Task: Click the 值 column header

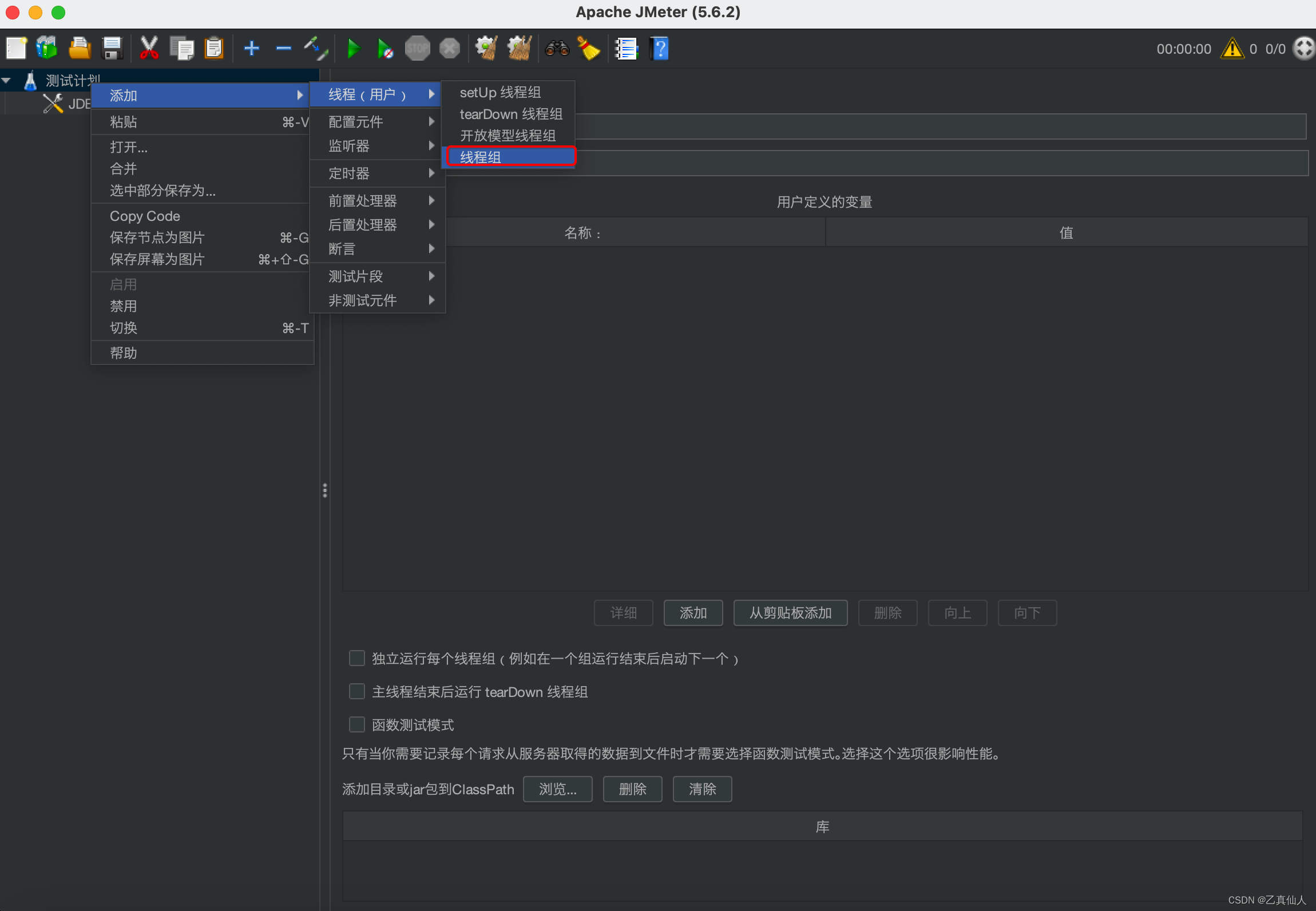Action: point(1067,233)
